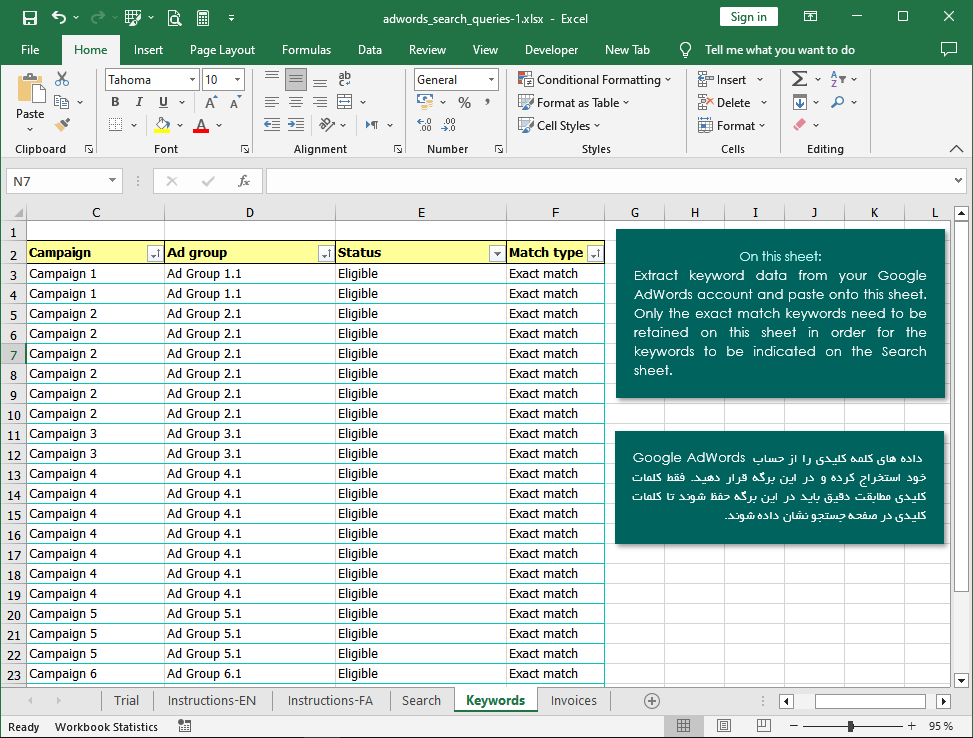Open Insert Function dialog

click(x=244, y=181)
